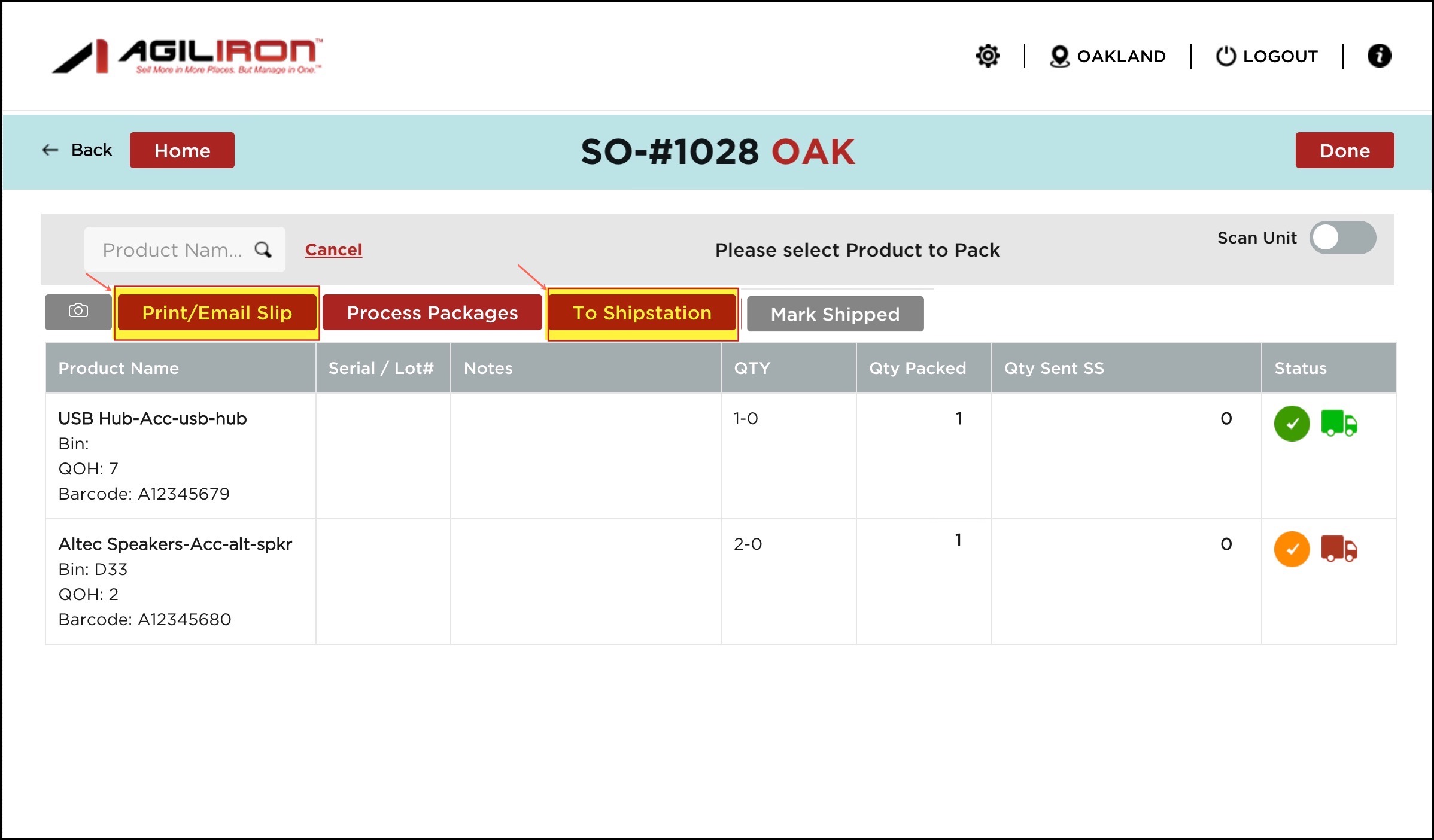
Task: Click Process Packages button
Action: pos(432,313)
